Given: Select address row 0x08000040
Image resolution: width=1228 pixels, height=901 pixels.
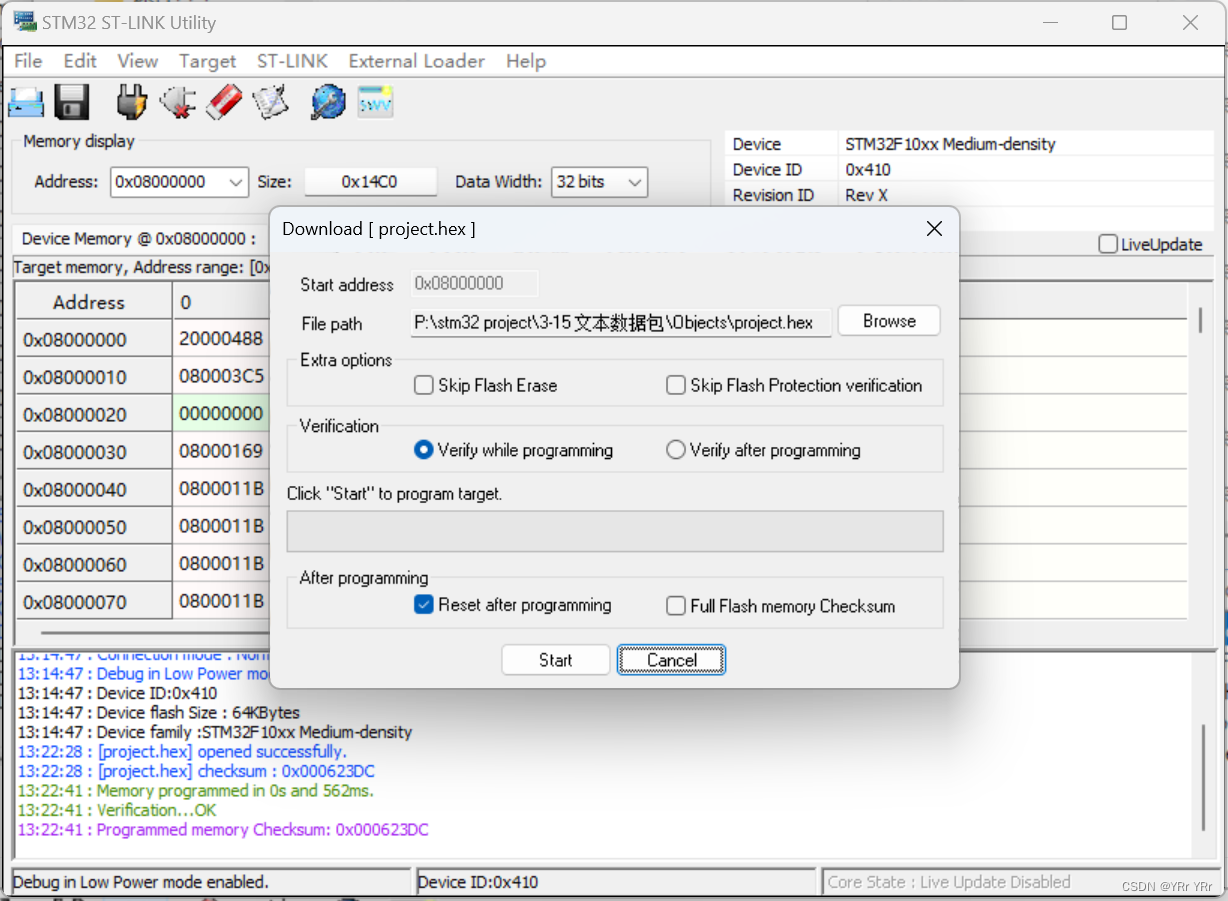Looking at the screenshot, I should [x=94, y=490].
